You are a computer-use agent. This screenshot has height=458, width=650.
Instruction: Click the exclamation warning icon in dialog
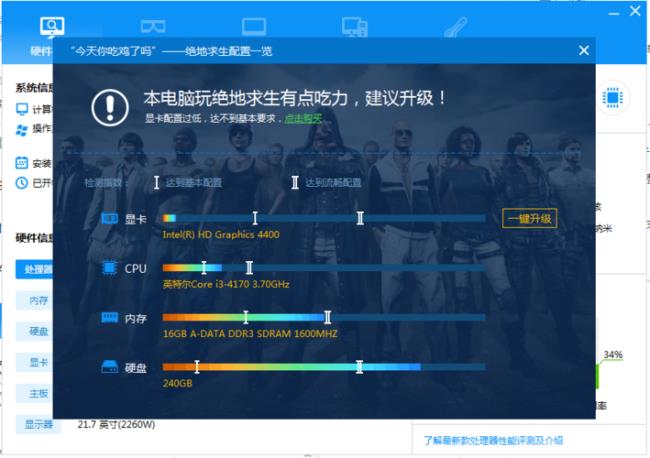coord(110,108)
